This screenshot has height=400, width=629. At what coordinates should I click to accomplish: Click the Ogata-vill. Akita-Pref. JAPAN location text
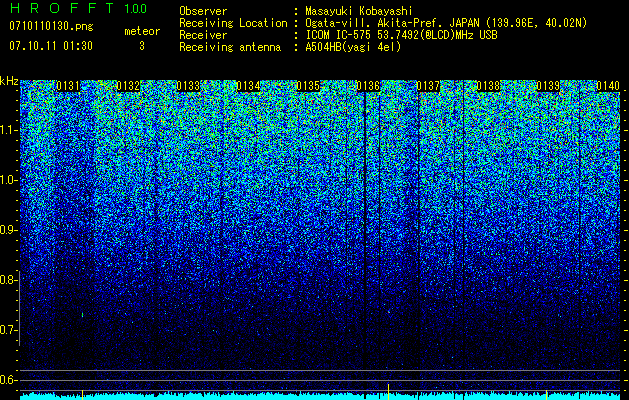[x=446, y=24]
